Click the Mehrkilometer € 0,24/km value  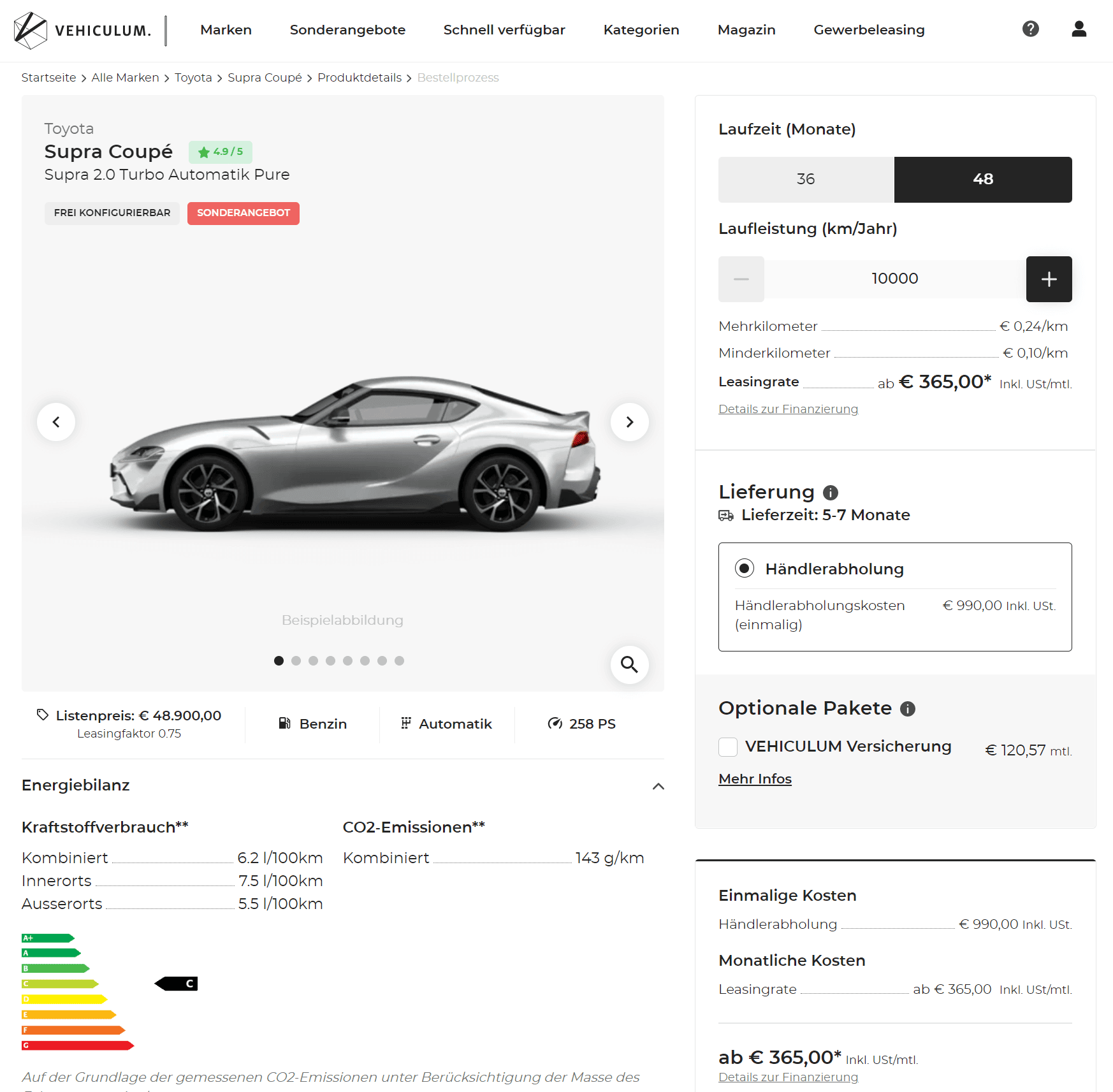[1033, 326]
